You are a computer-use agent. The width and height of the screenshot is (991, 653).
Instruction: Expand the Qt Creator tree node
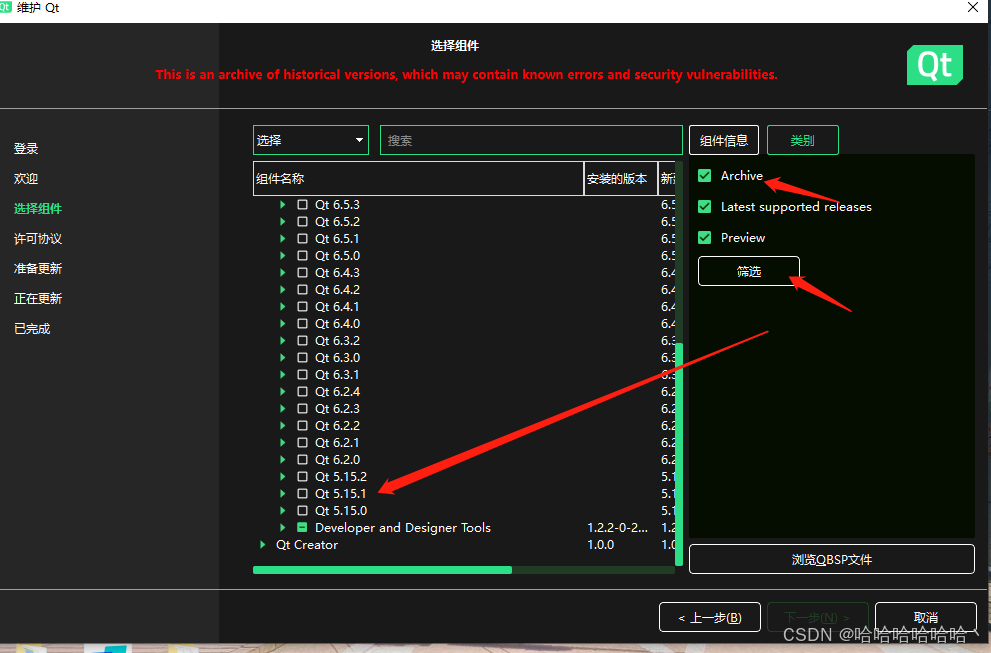click(262, 545)
